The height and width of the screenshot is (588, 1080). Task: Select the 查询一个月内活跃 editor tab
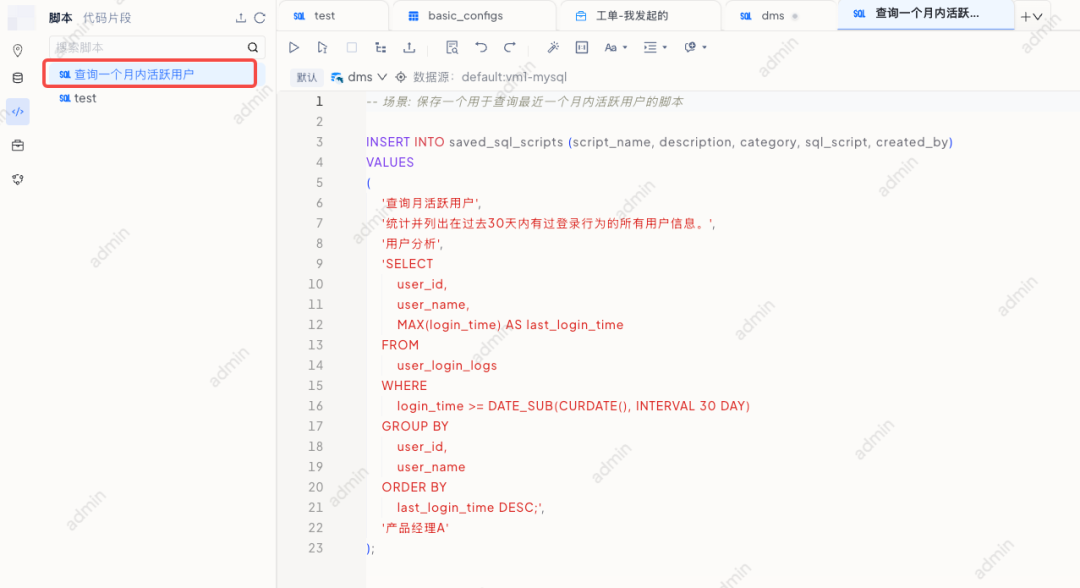[926, 14]
